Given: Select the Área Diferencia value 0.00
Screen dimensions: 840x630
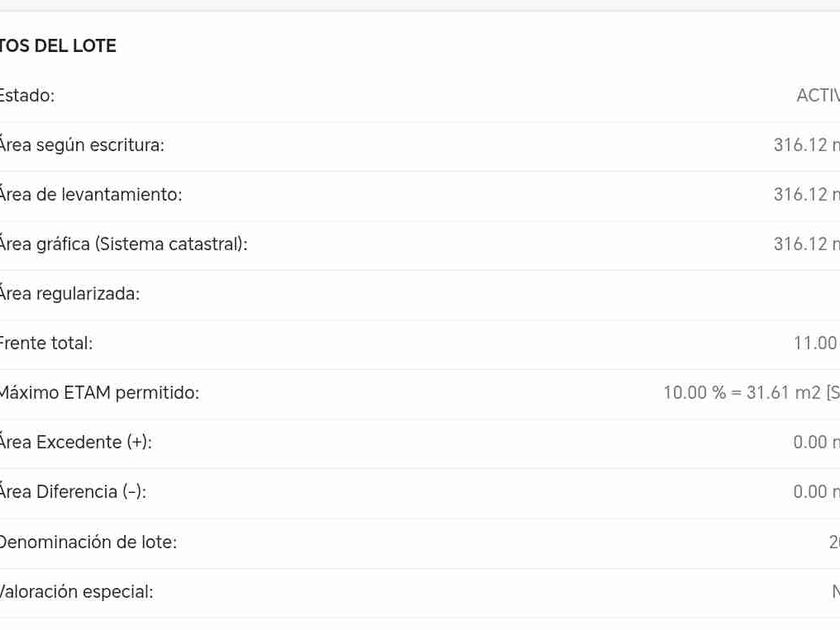Looking at the screenshot, I should click(814, 492).
